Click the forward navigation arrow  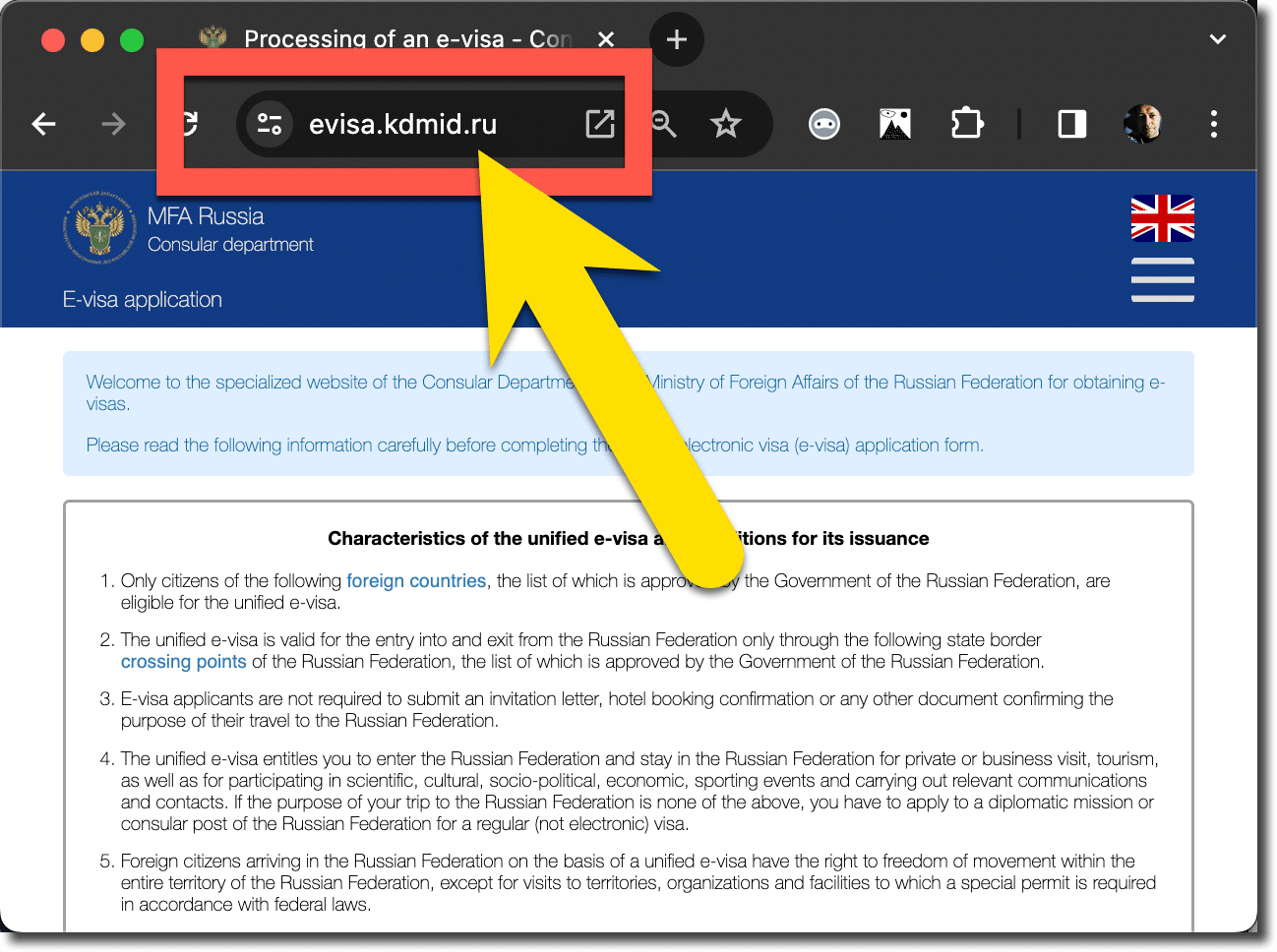[113, 124]
